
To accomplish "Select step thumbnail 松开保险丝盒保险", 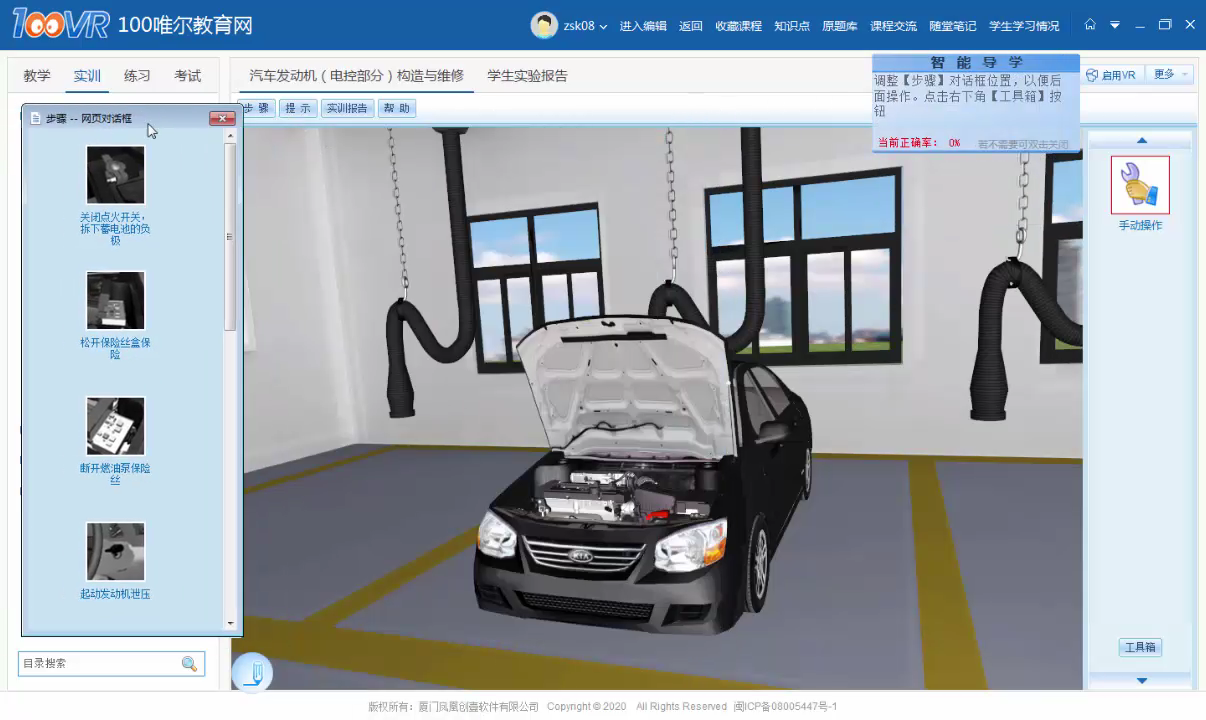I will [x=115, y=300].
